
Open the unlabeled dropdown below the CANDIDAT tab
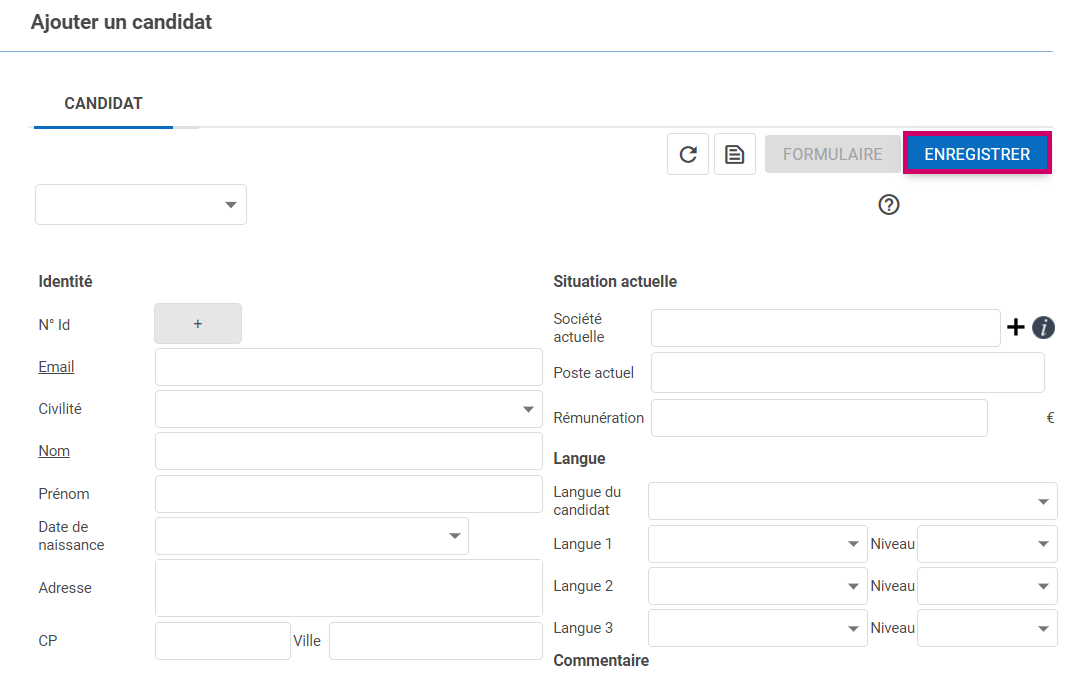(141, 204)
